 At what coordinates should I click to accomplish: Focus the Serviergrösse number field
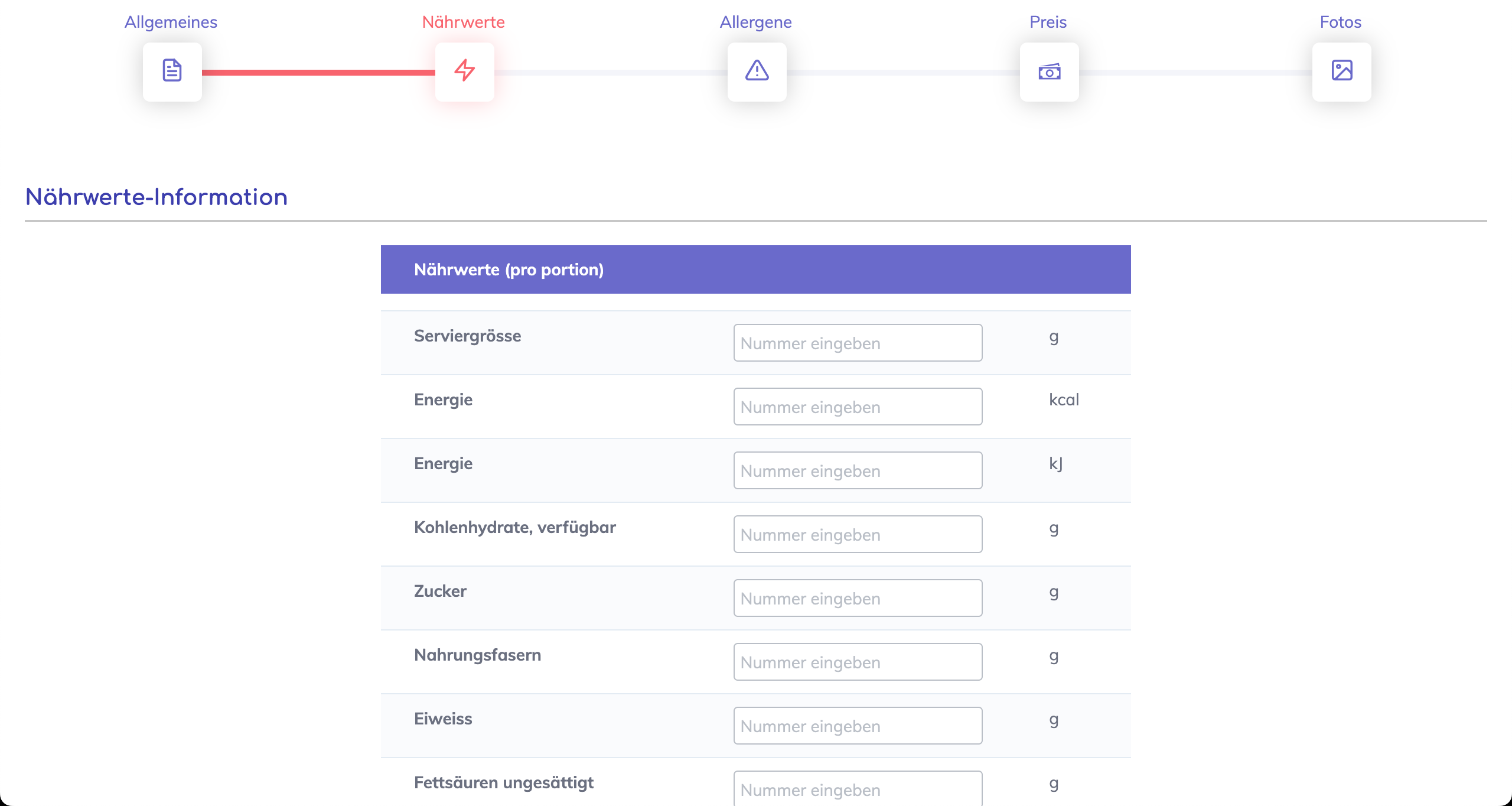(x=858, y=343)
